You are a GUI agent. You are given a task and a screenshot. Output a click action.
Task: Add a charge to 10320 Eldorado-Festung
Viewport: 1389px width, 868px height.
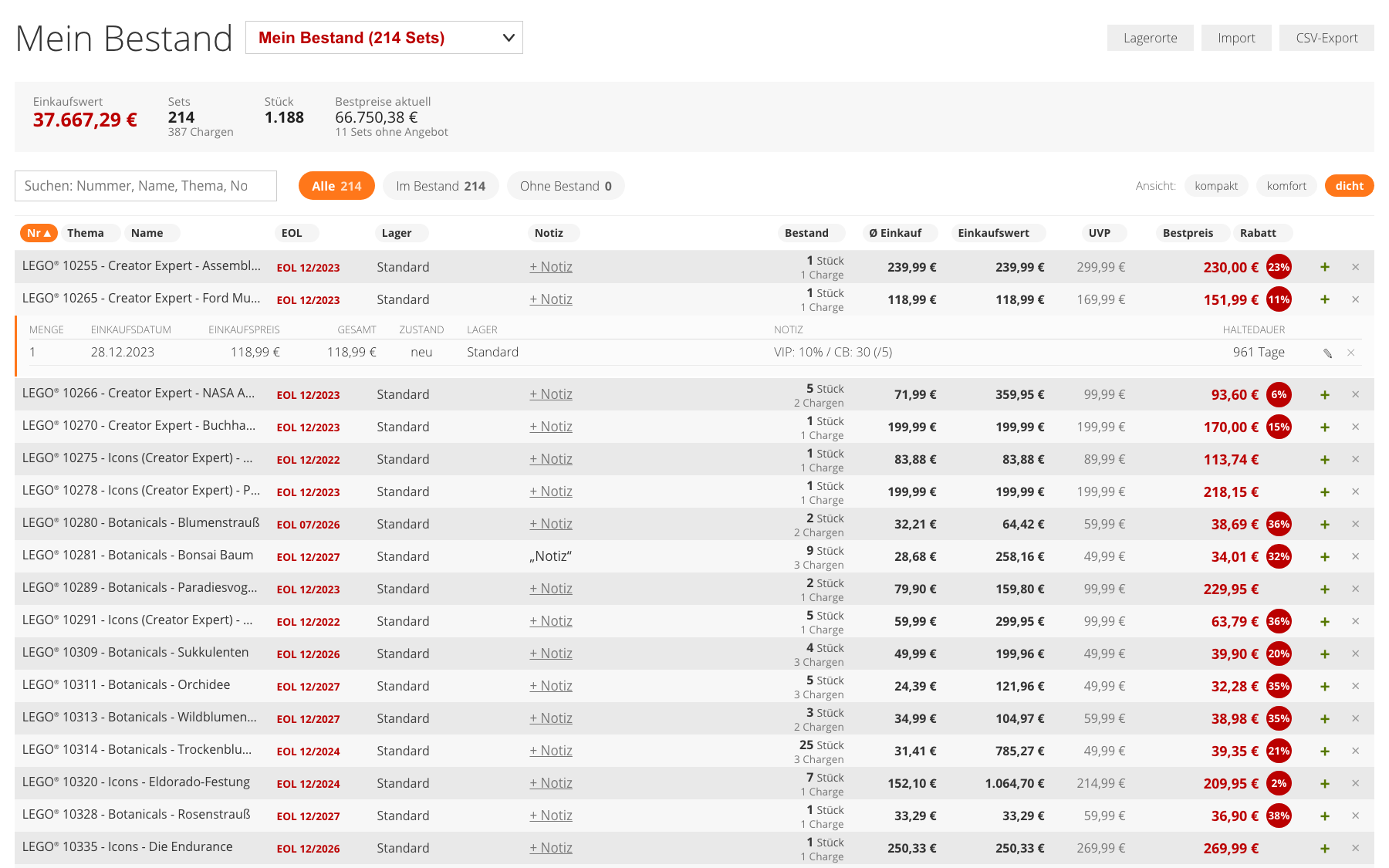[x=1325, y=783]
